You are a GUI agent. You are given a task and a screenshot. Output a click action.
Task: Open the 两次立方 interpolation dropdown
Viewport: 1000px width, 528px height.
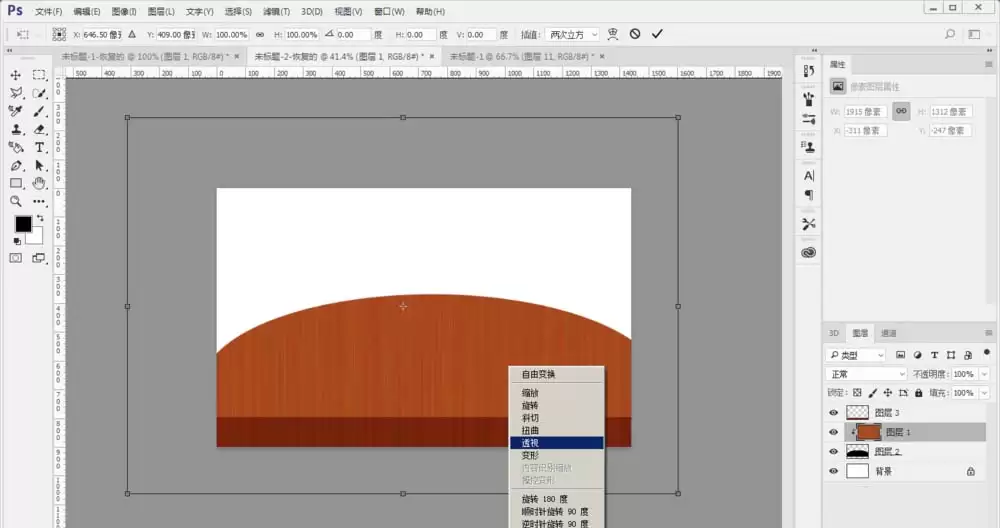pos(573,34)
